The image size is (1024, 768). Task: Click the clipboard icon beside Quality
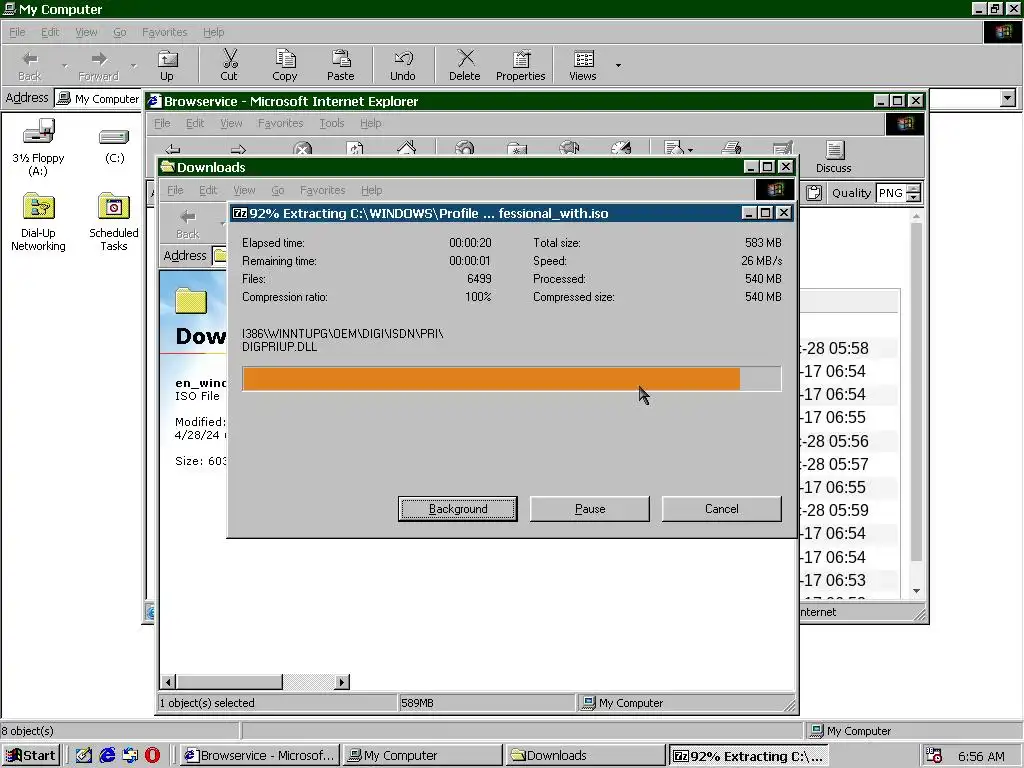(814, 193)
